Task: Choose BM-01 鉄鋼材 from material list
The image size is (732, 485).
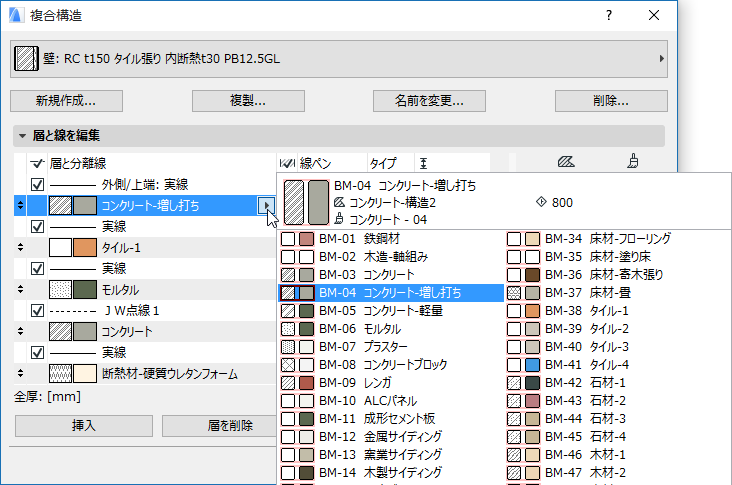Action: point(391,239)
